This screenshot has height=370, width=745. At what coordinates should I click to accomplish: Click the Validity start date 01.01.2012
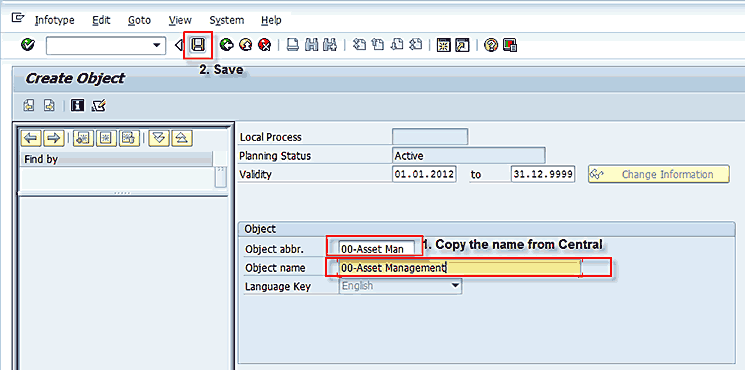click(x=424, y=174)
